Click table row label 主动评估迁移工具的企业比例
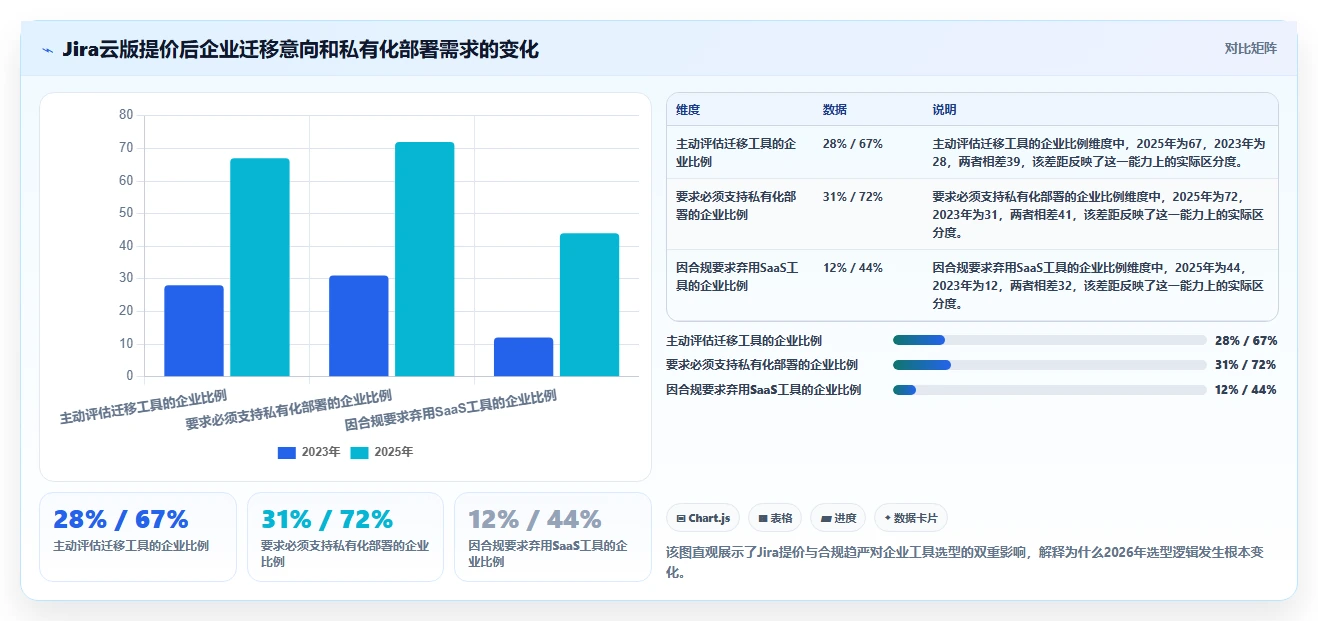This screenshot has width=1318, height=621. click(736, 152)
